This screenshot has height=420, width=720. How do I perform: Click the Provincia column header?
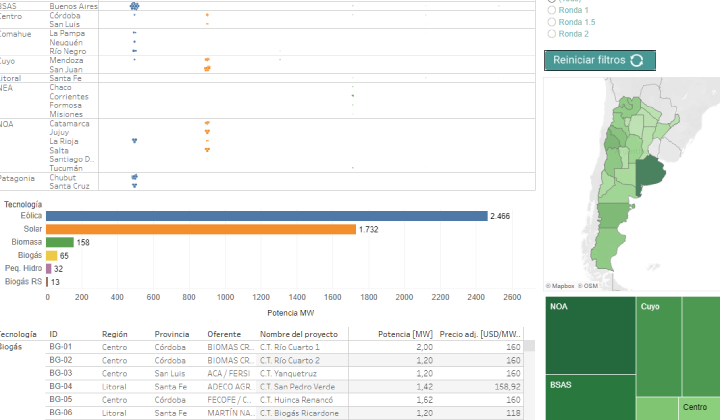(x=172, y=334)
